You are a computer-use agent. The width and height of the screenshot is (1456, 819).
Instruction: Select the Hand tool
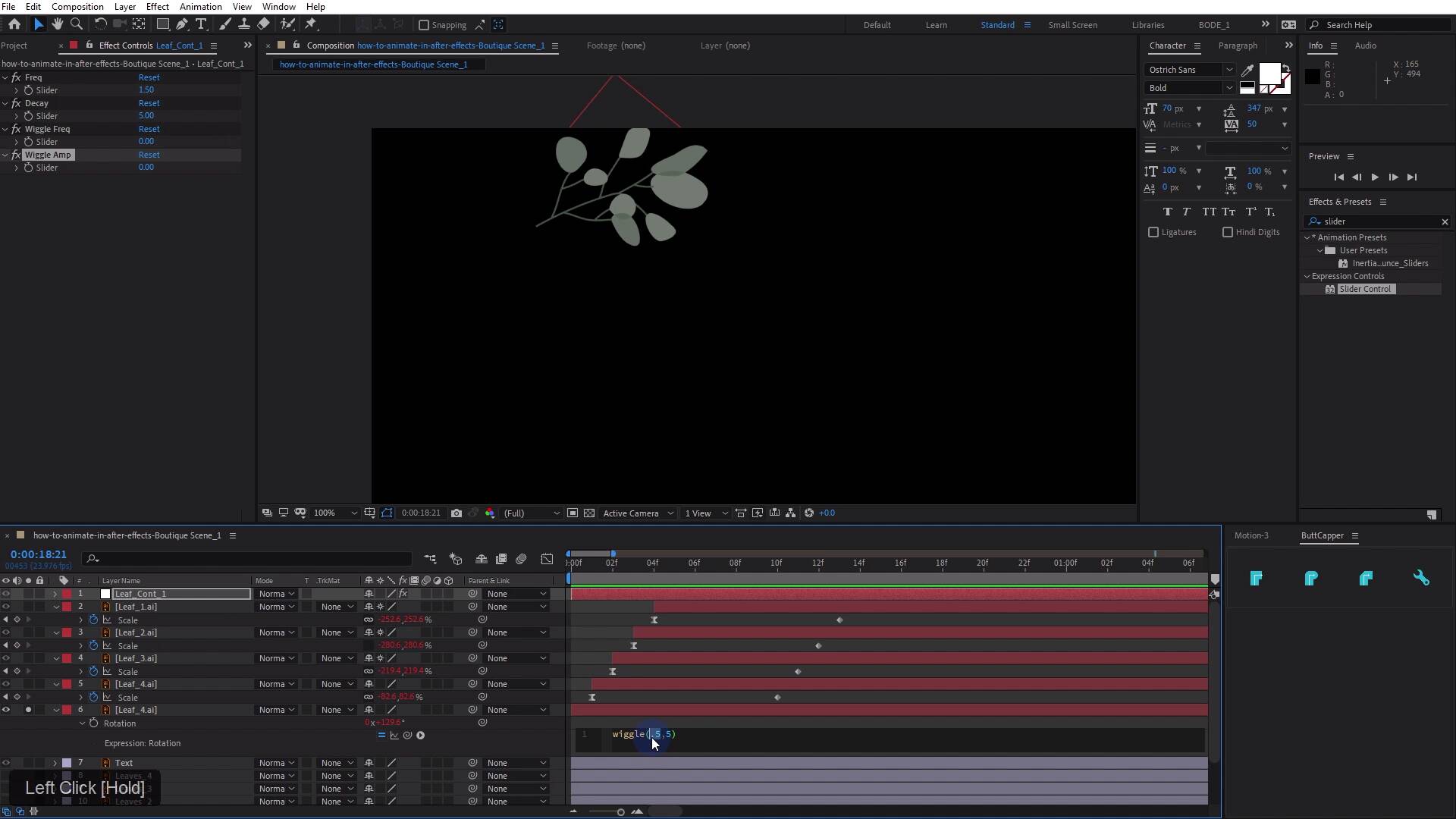[57, 24]
